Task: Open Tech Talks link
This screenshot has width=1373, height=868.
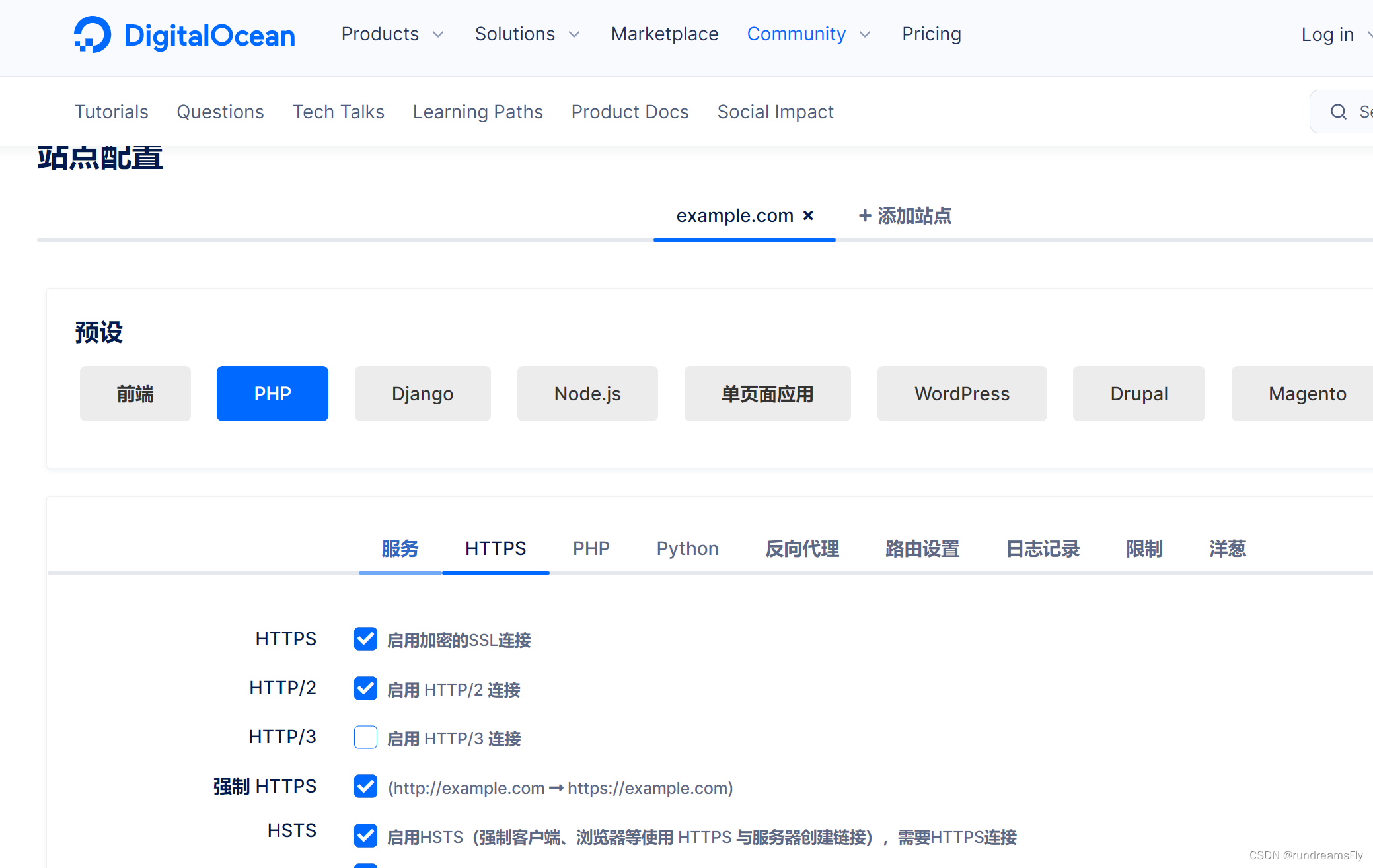Action: (338, 112)
